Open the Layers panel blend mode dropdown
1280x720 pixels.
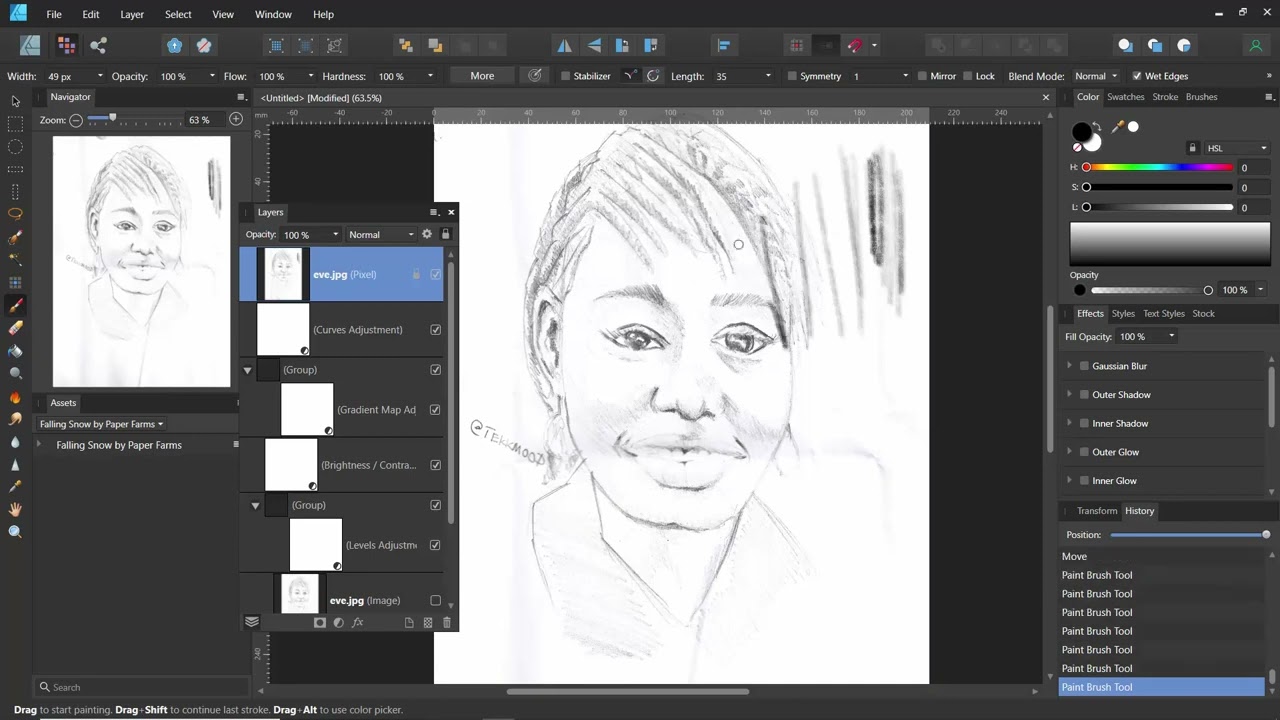click(381, 234)
